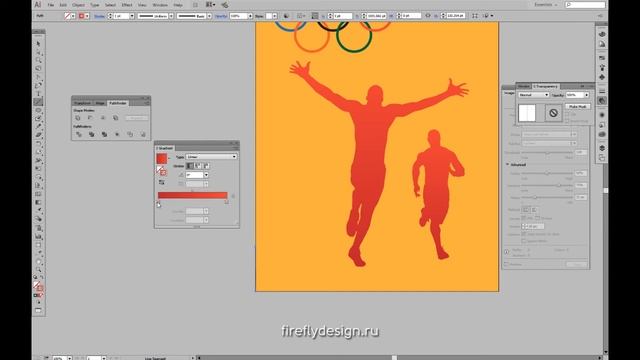The width and height of the screenshot is (640, 360).
Task: Open Layers panel from right dock
Action: 602,148
